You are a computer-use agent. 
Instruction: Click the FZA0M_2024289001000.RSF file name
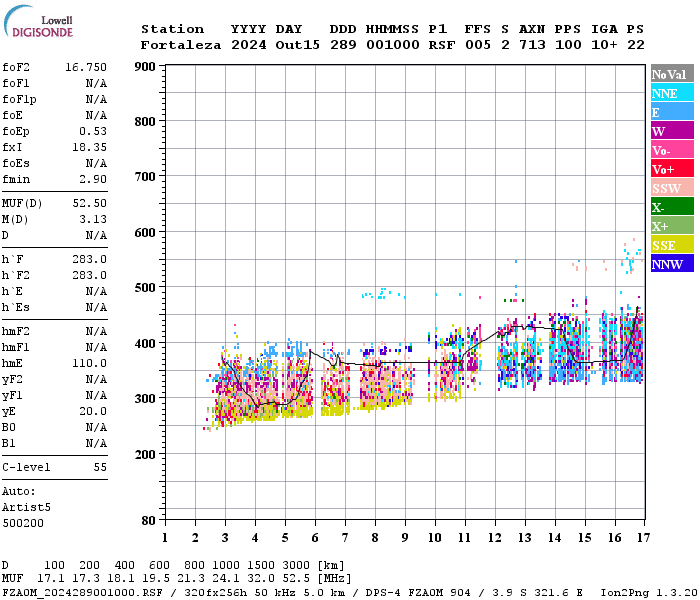(x=83, y=592)
